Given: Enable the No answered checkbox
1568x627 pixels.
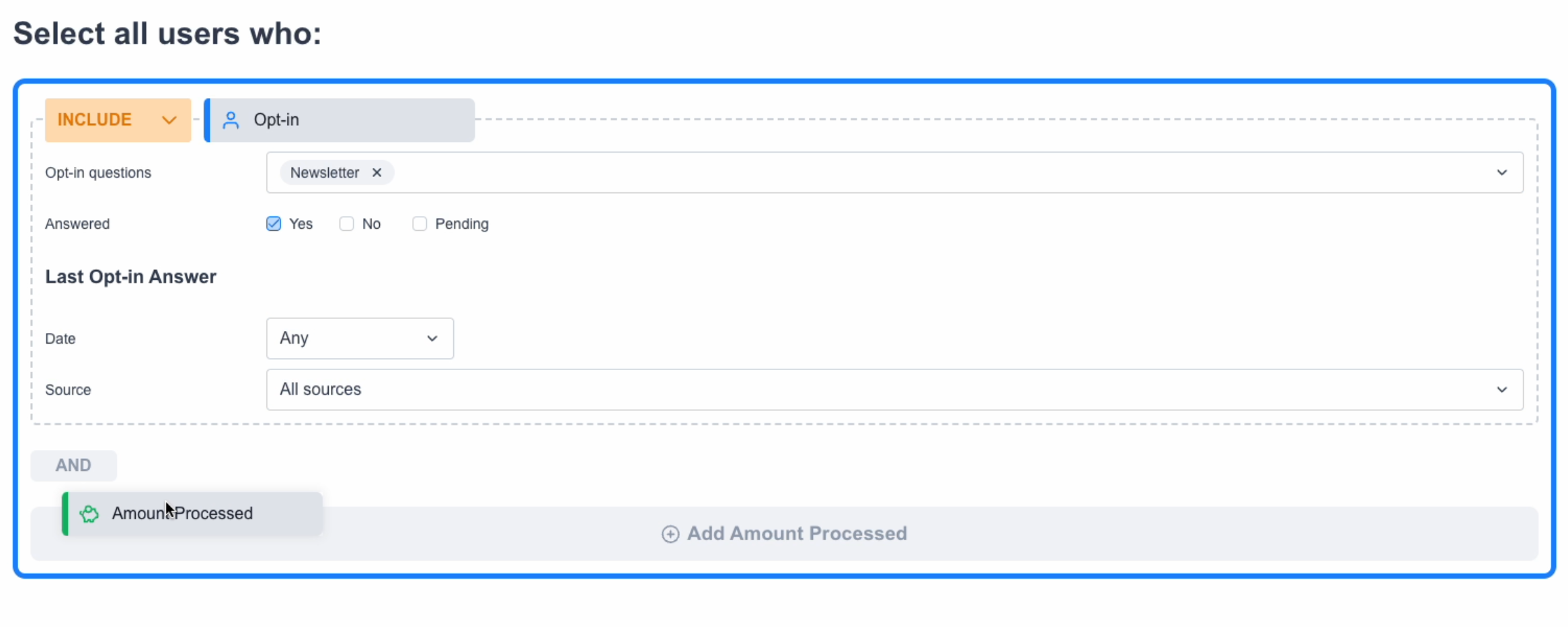Looking at the screenshot, I should click(x=346, y=224).
